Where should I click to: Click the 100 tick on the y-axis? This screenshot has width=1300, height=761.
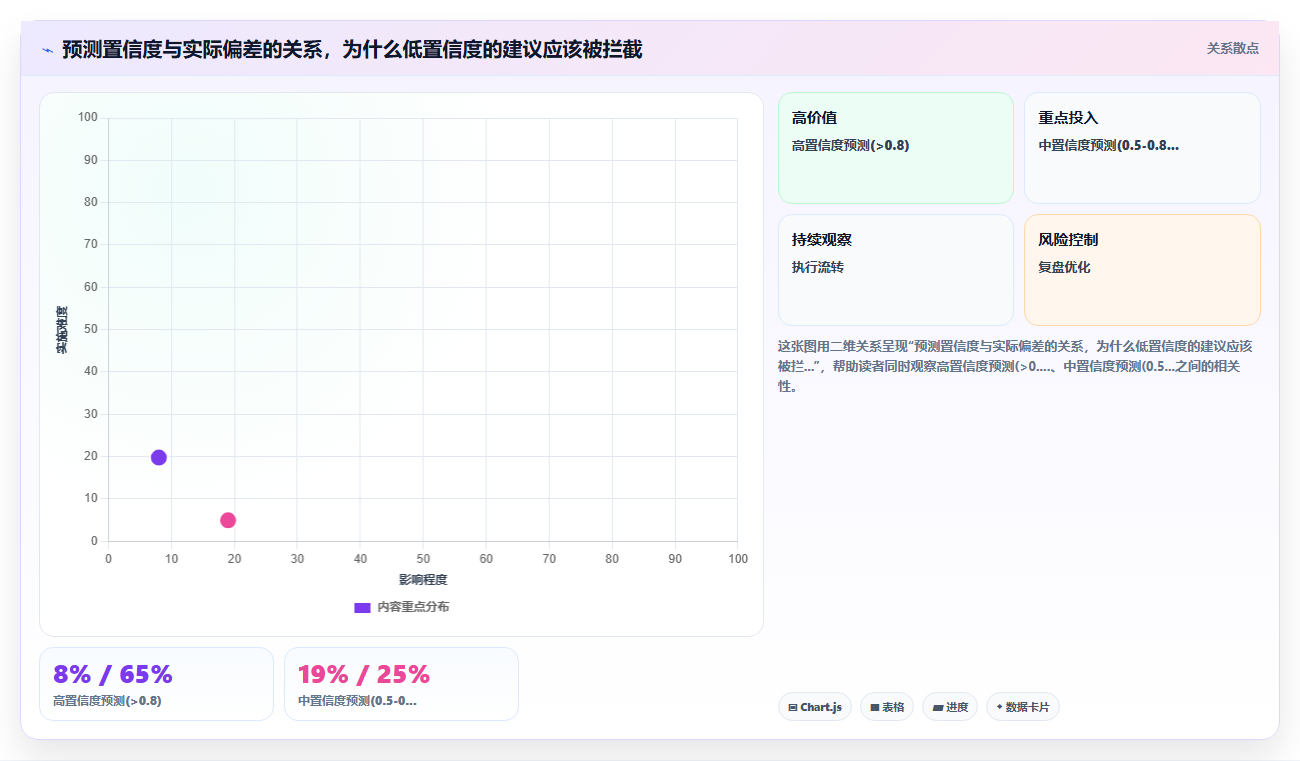[x=87, y=118]
